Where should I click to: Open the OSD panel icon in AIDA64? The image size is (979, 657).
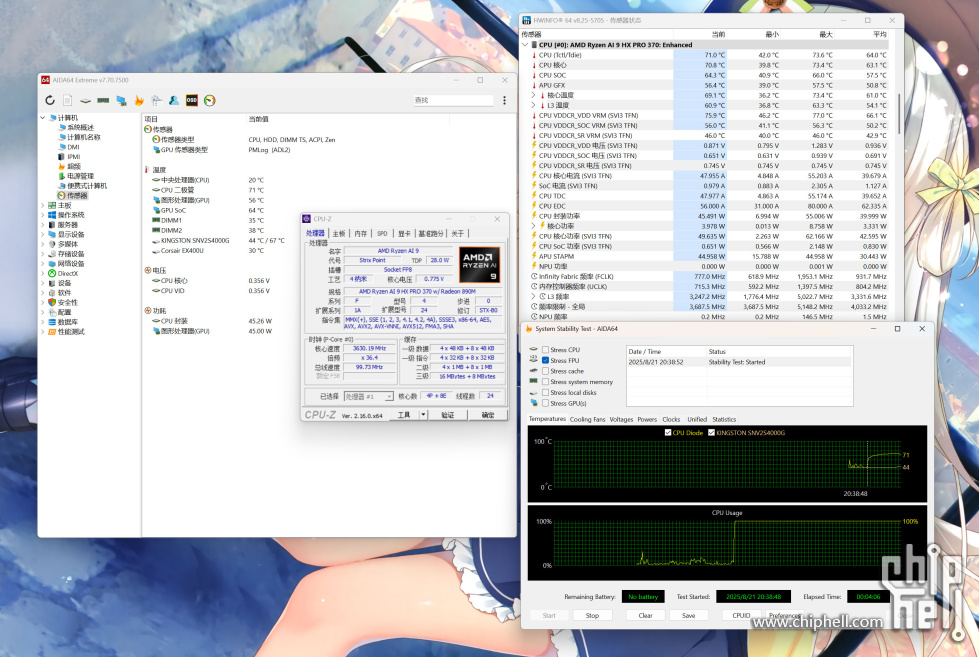[x=192, y=101]
